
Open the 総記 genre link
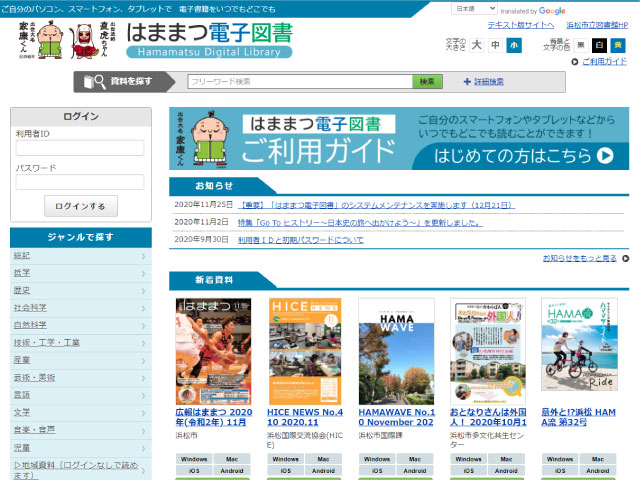coord(22,256)
